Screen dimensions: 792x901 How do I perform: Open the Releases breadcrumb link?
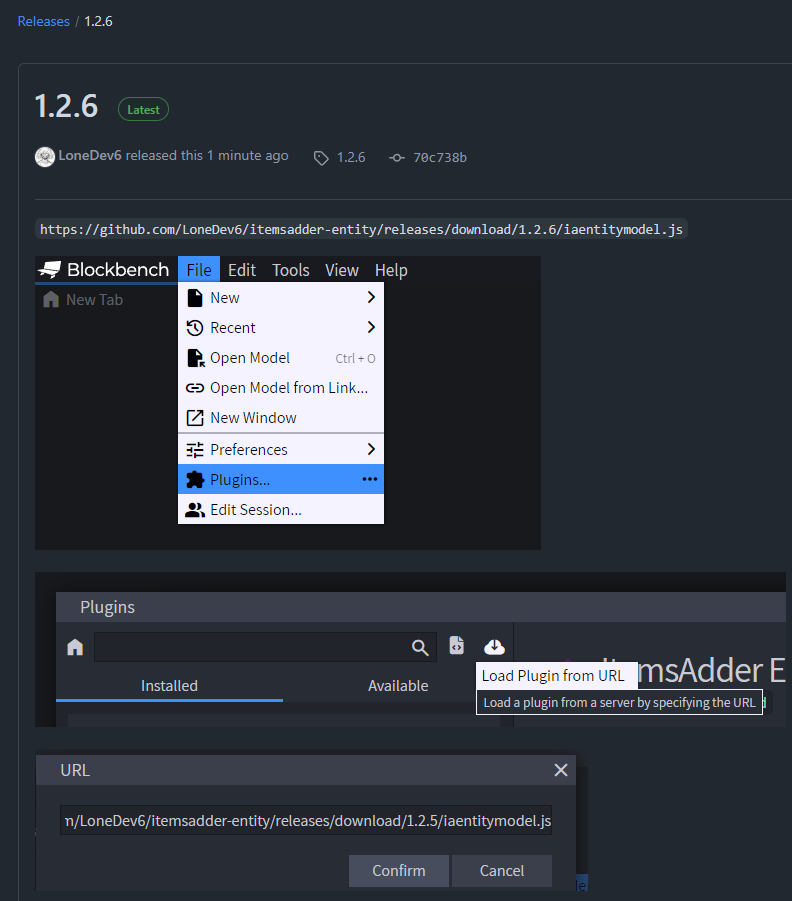point(43,21)
